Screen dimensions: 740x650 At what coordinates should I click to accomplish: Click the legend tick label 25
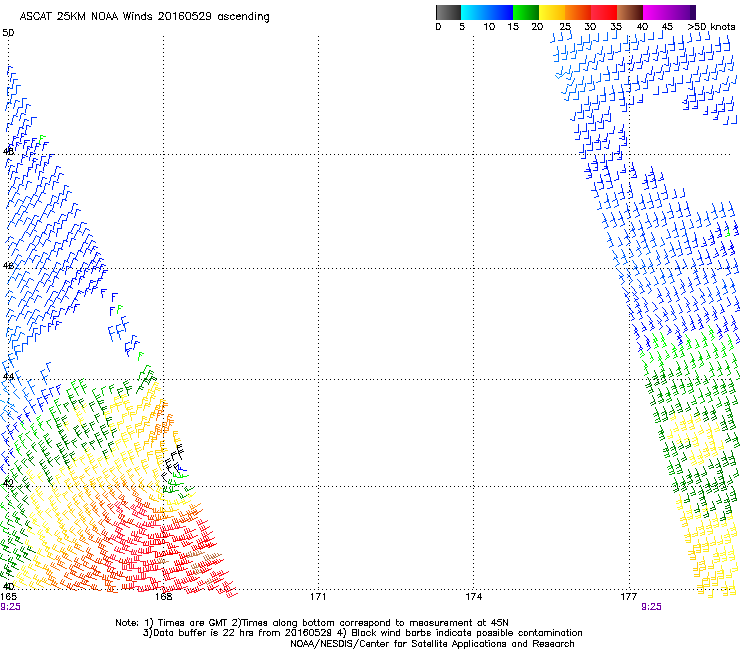(565, 26)
